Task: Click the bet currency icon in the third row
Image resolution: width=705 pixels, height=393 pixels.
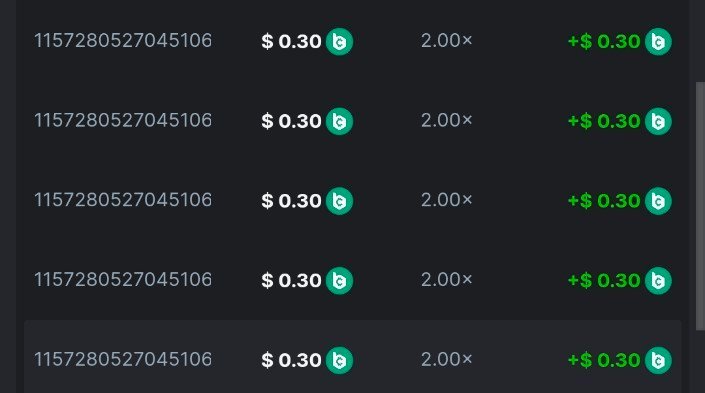Action: tap(339, 201)
